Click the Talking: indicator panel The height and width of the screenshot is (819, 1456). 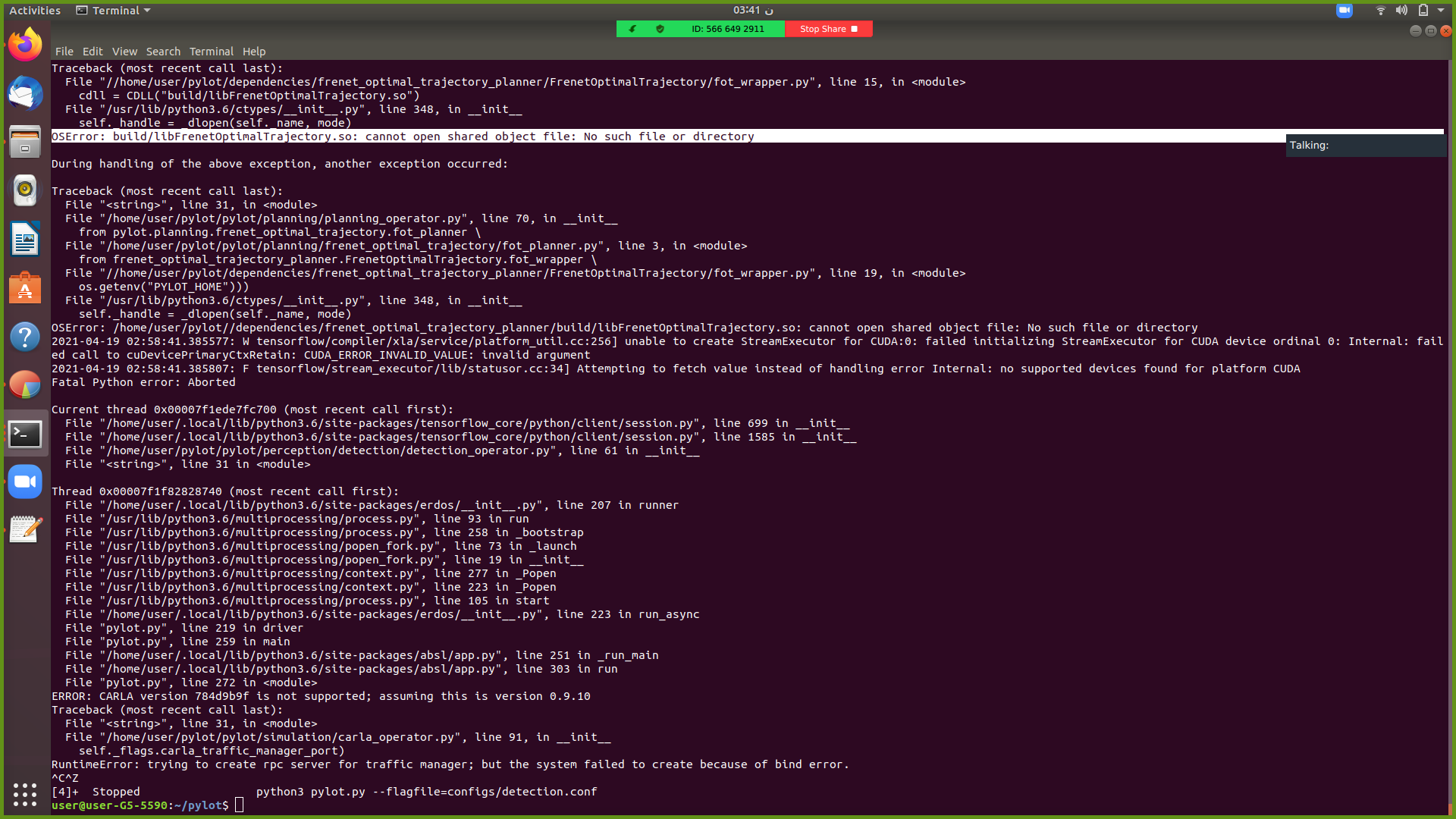click(x=1365, y=146)
